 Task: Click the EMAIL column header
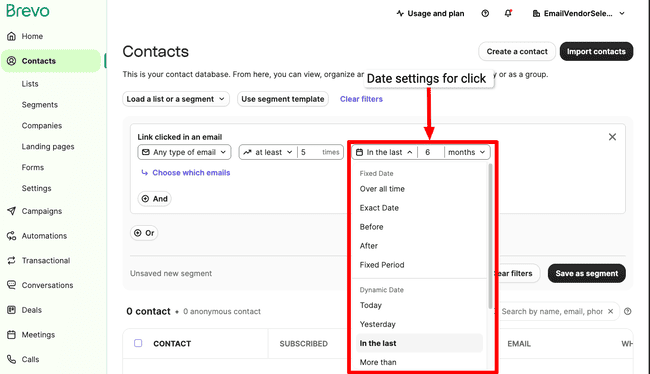519,344
